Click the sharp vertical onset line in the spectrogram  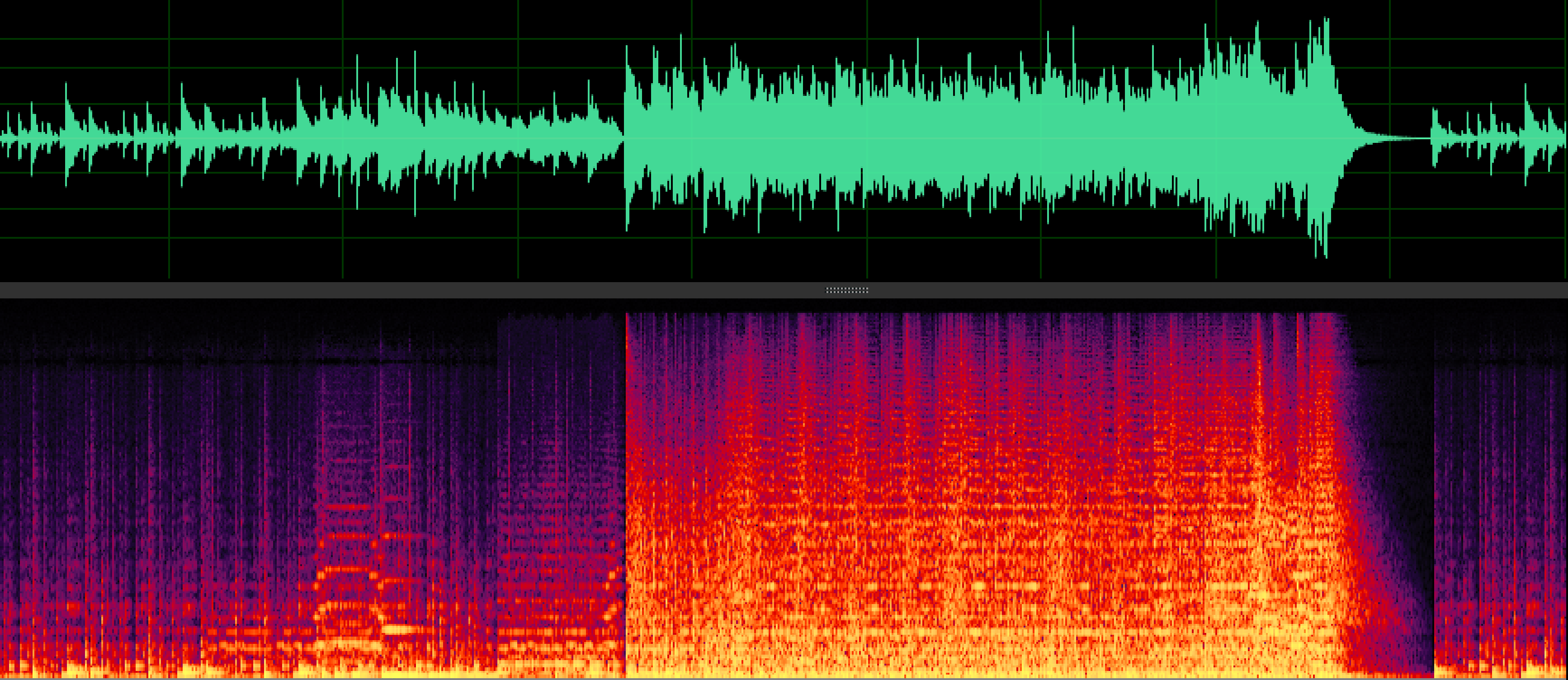point(626,426)
